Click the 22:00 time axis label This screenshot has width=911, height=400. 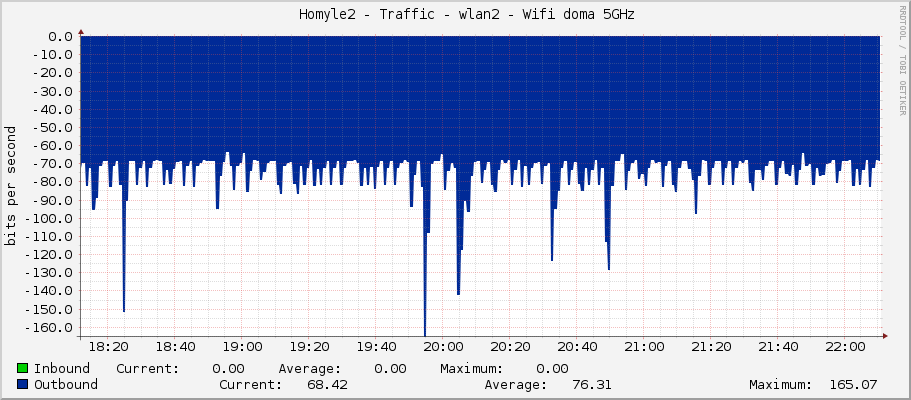click(844, 347)
